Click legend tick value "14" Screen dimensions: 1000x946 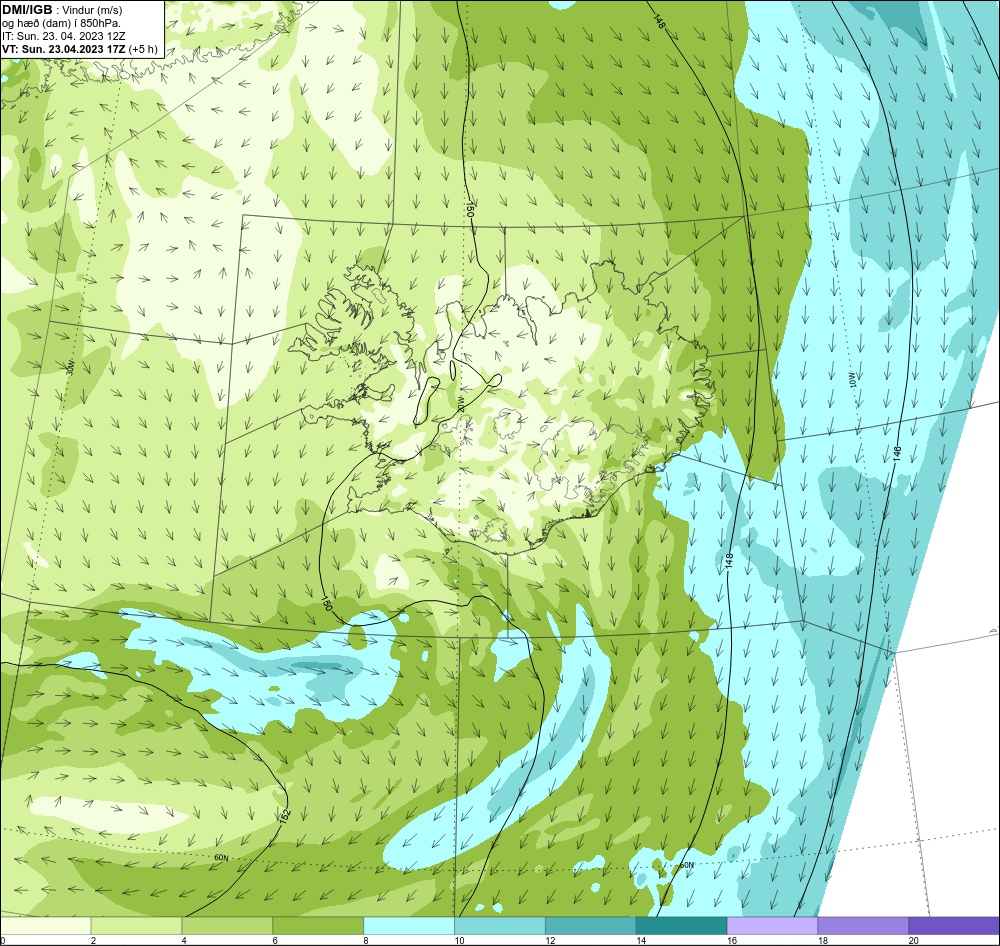pos(640,940)
